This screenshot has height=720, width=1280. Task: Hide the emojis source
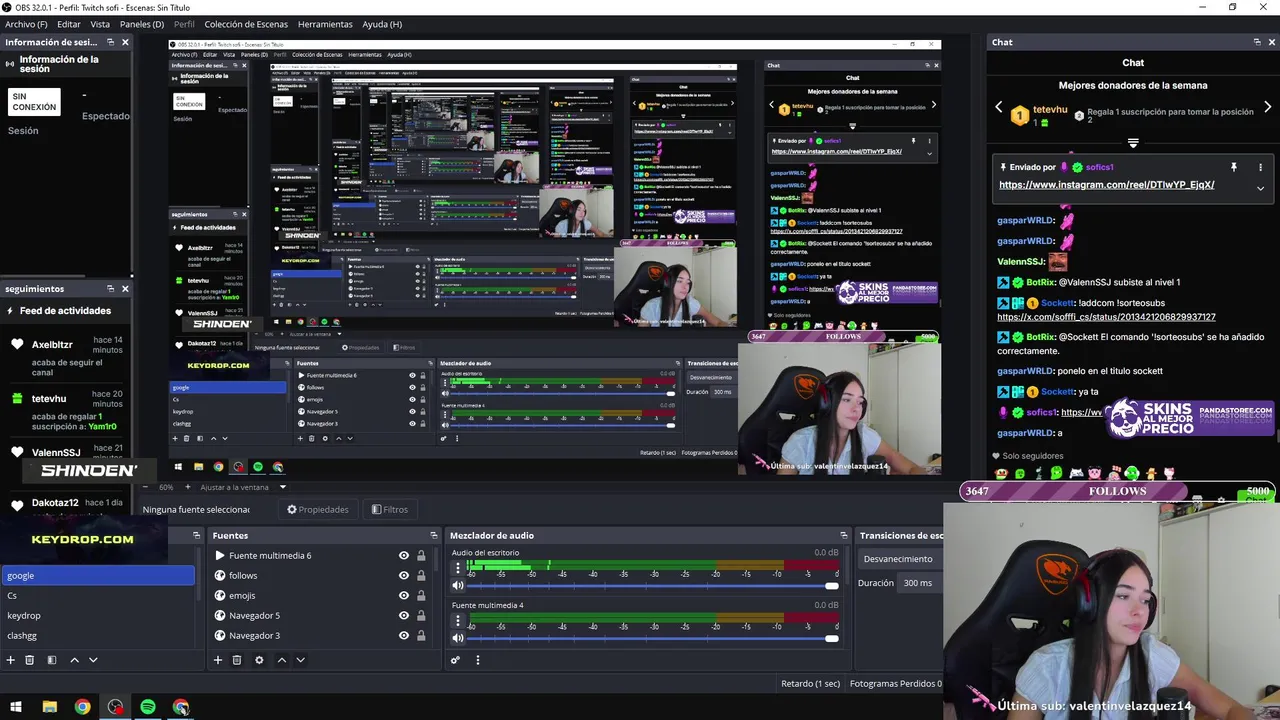point(404,596)
